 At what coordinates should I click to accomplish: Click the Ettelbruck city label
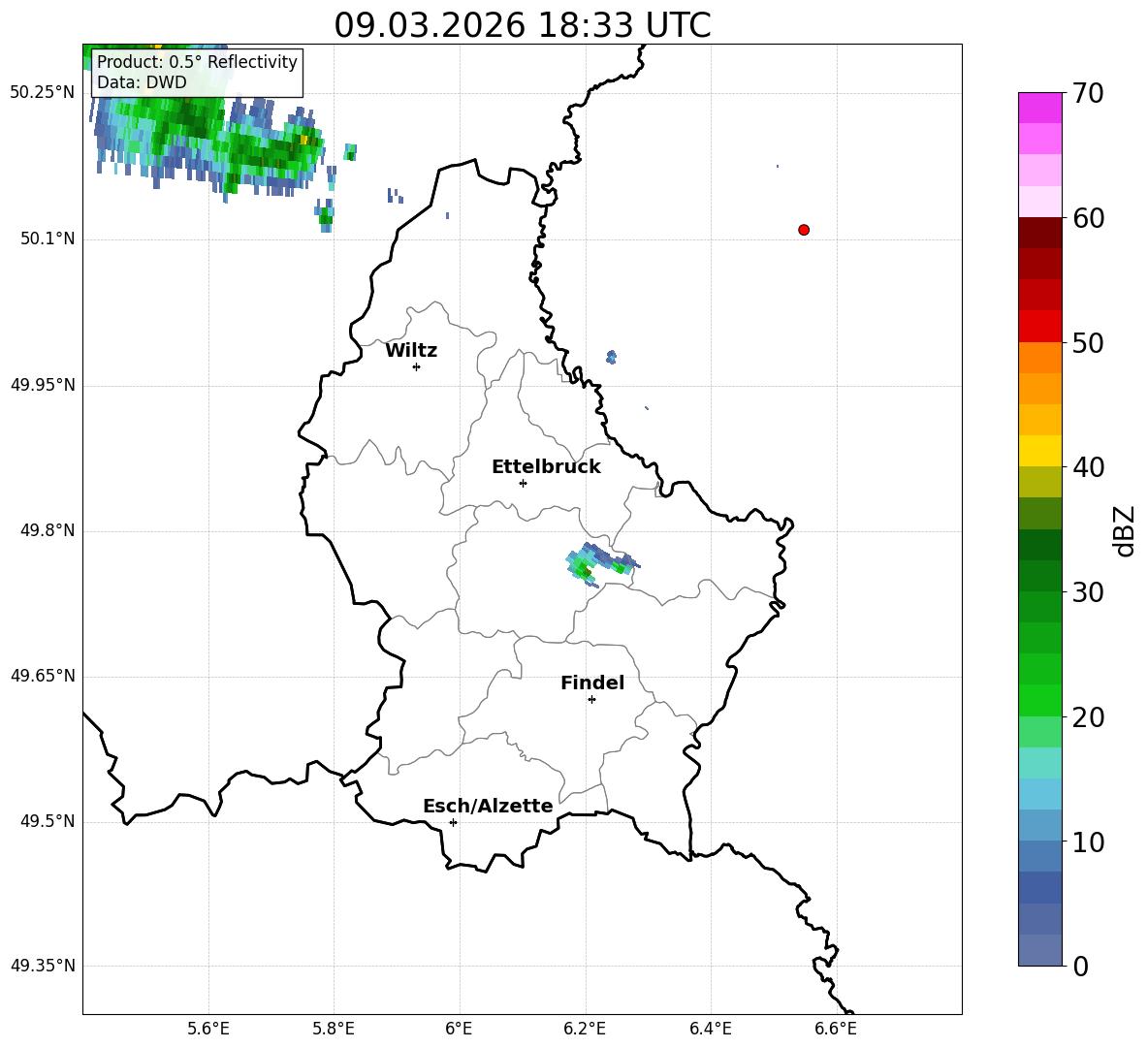point(546,467)
